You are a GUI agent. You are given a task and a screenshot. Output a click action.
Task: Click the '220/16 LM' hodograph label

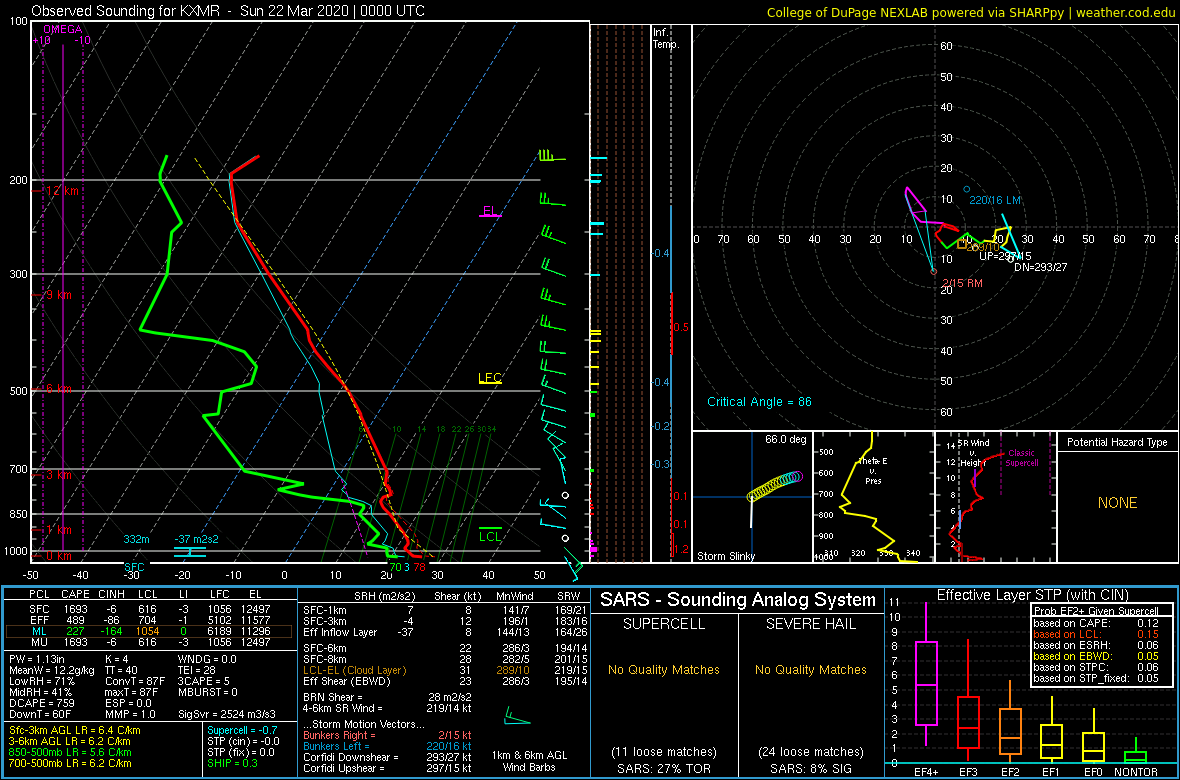[995, 200]
